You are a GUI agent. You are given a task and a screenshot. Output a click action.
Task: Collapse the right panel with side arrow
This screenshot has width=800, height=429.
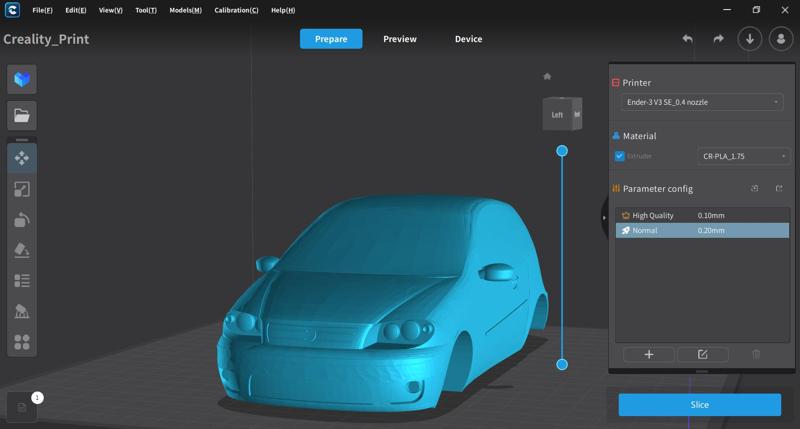pyautogui.click(x=604, y=218)
